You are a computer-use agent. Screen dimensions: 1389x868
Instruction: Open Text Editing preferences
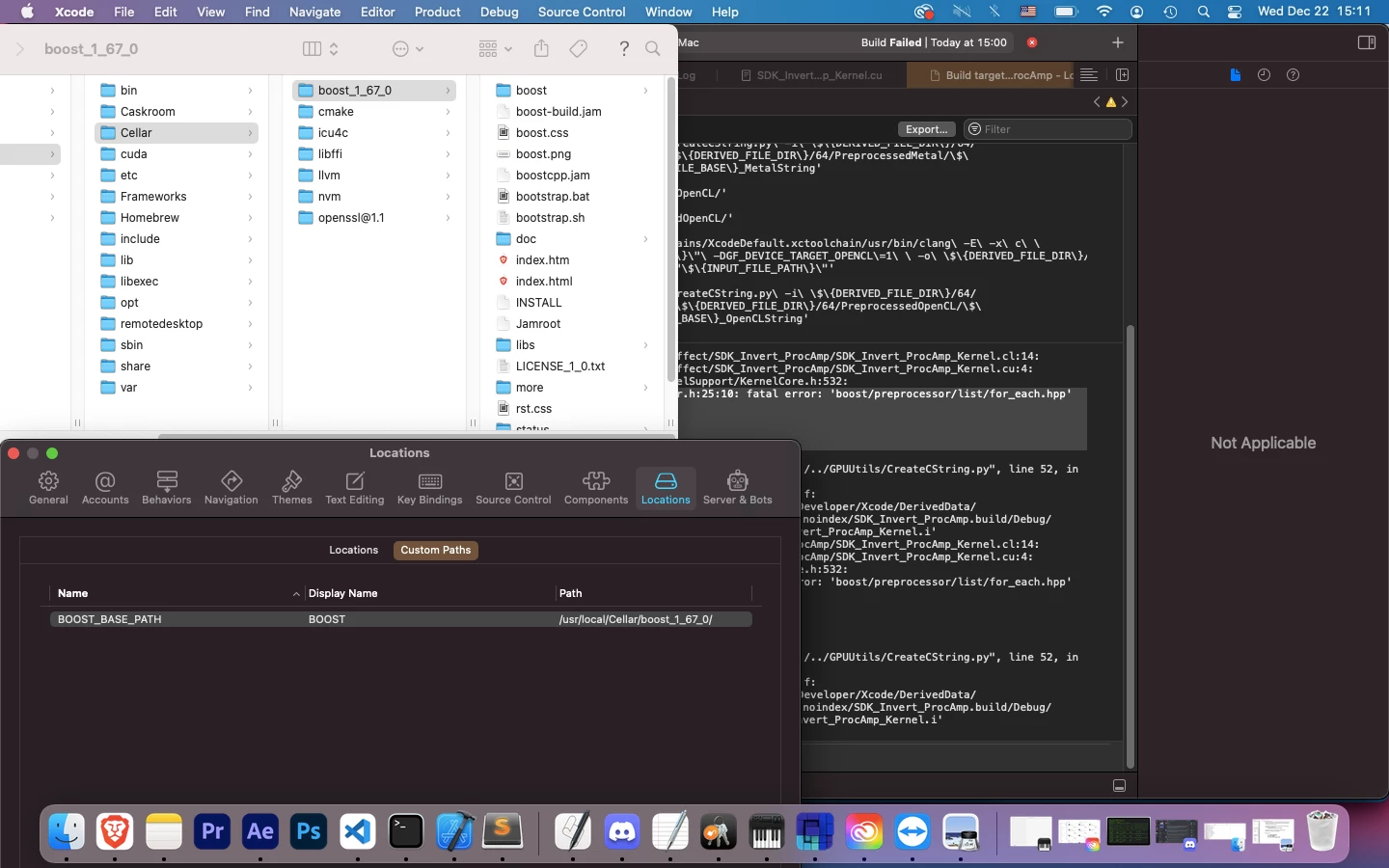355,488
